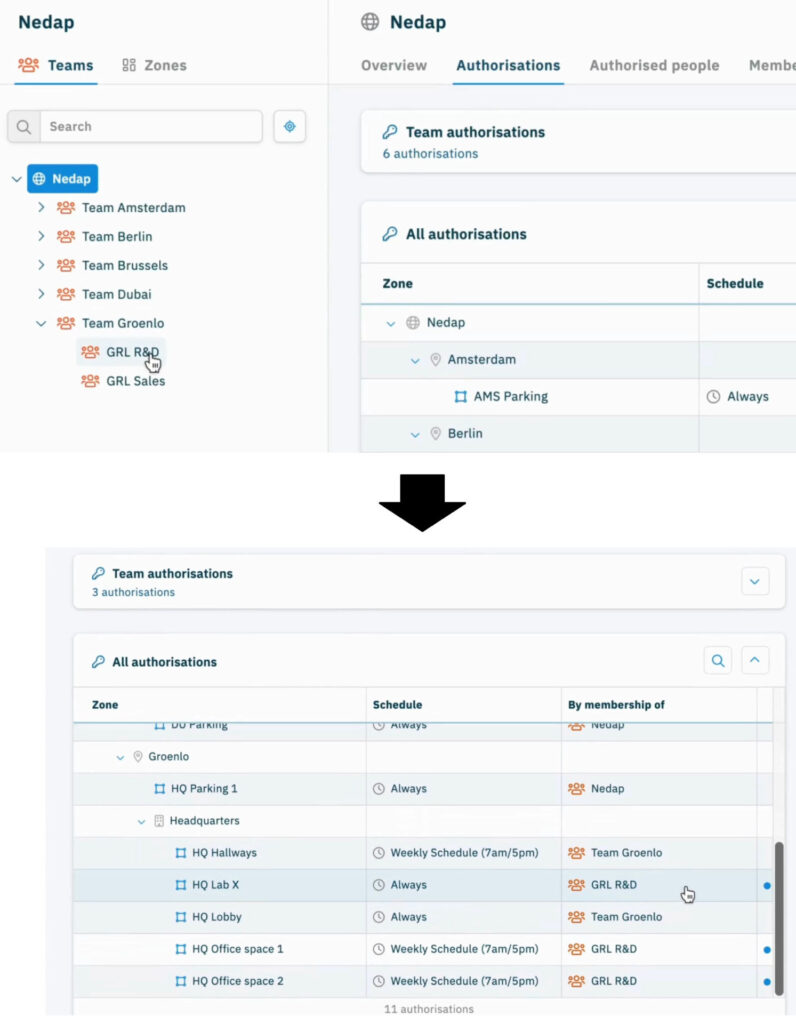Click the AMS Parking zone icon
The width and height of the screenshot is (796, 1024).
[460, 396]
